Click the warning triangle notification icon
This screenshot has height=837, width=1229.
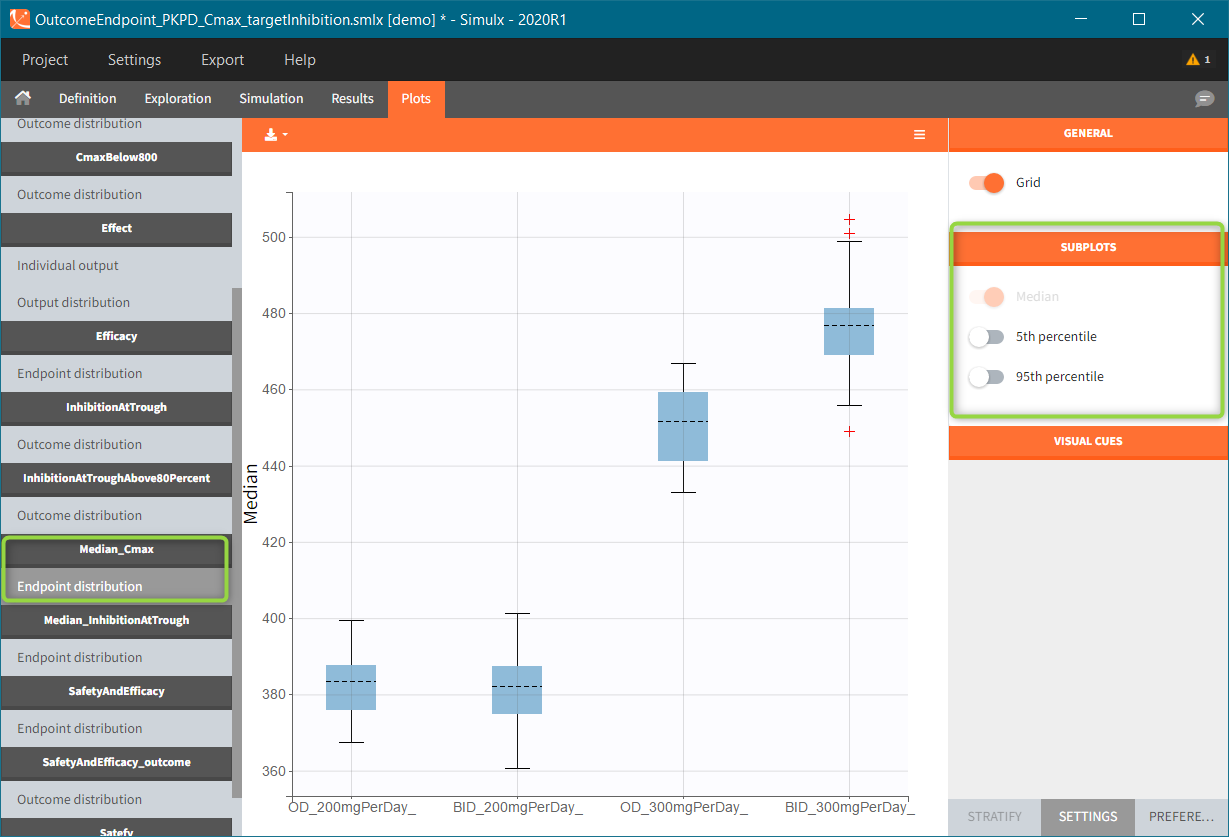coord(1193,60)
